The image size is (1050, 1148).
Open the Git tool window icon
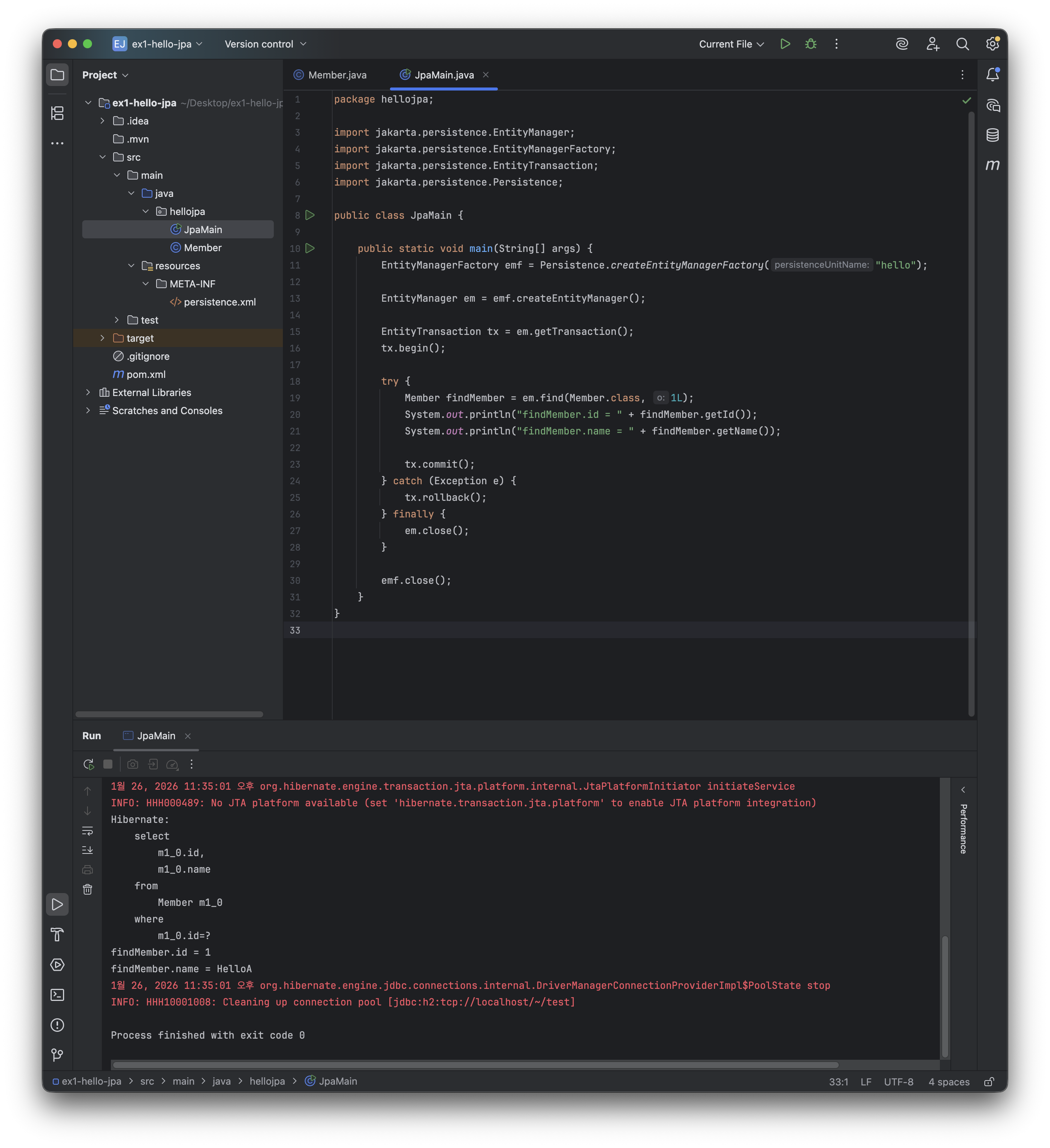coord(57,1055)
